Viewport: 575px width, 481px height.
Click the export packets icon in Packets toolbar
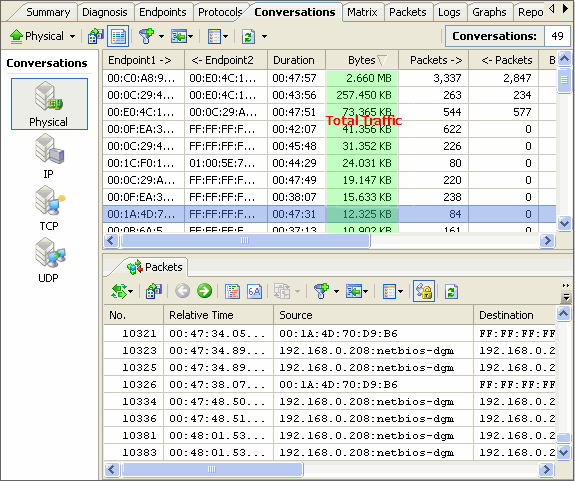tap(154, 291)
